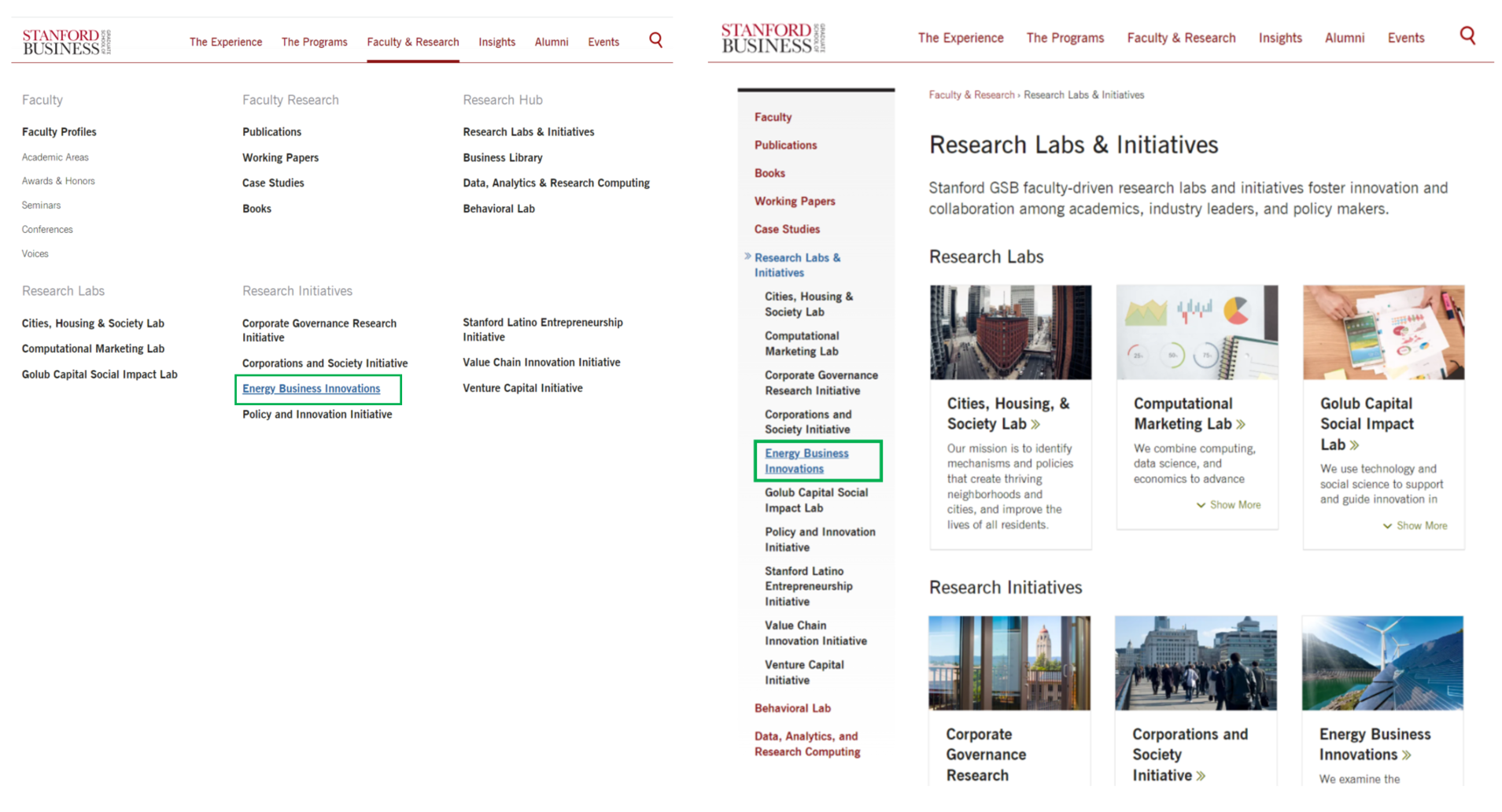Select Policy and Innovation Initiative in sidebar

click(x=820, y=540)
